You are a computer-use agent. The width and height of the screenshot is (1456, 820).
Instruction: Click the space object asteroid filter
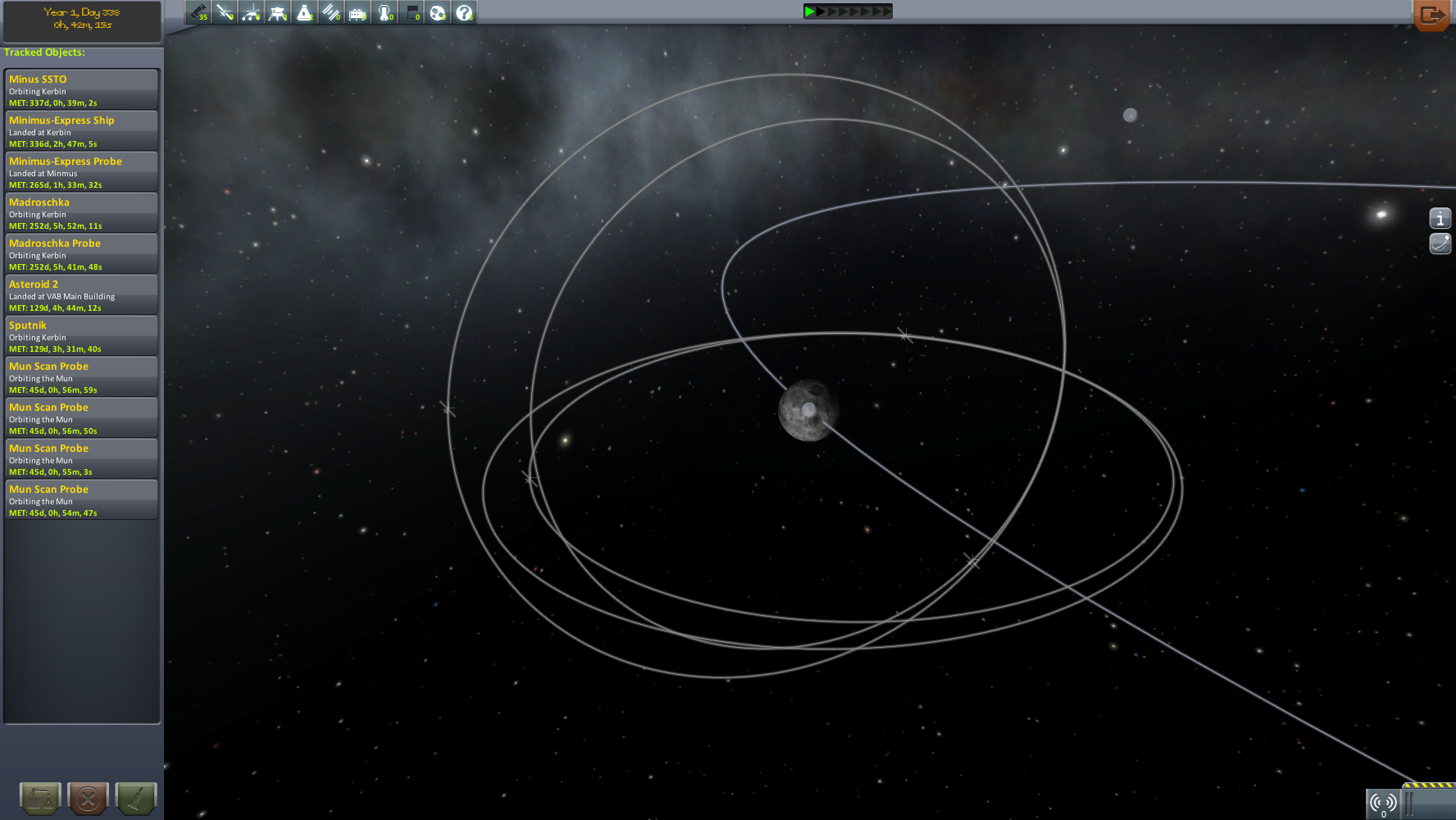tap(438, 12)
